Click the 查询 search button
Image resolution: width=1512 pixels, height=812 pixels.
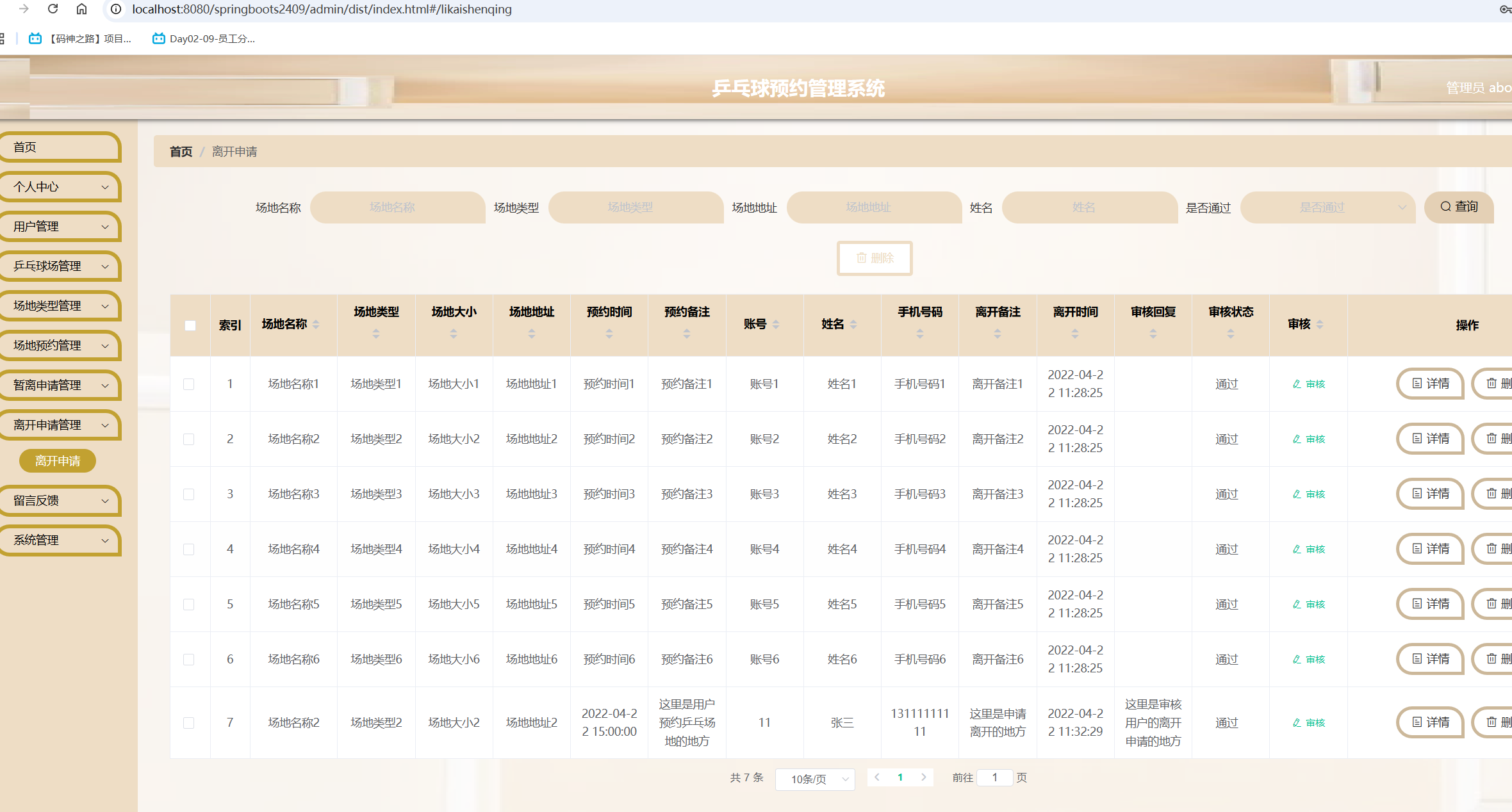tap(1459, 207)
